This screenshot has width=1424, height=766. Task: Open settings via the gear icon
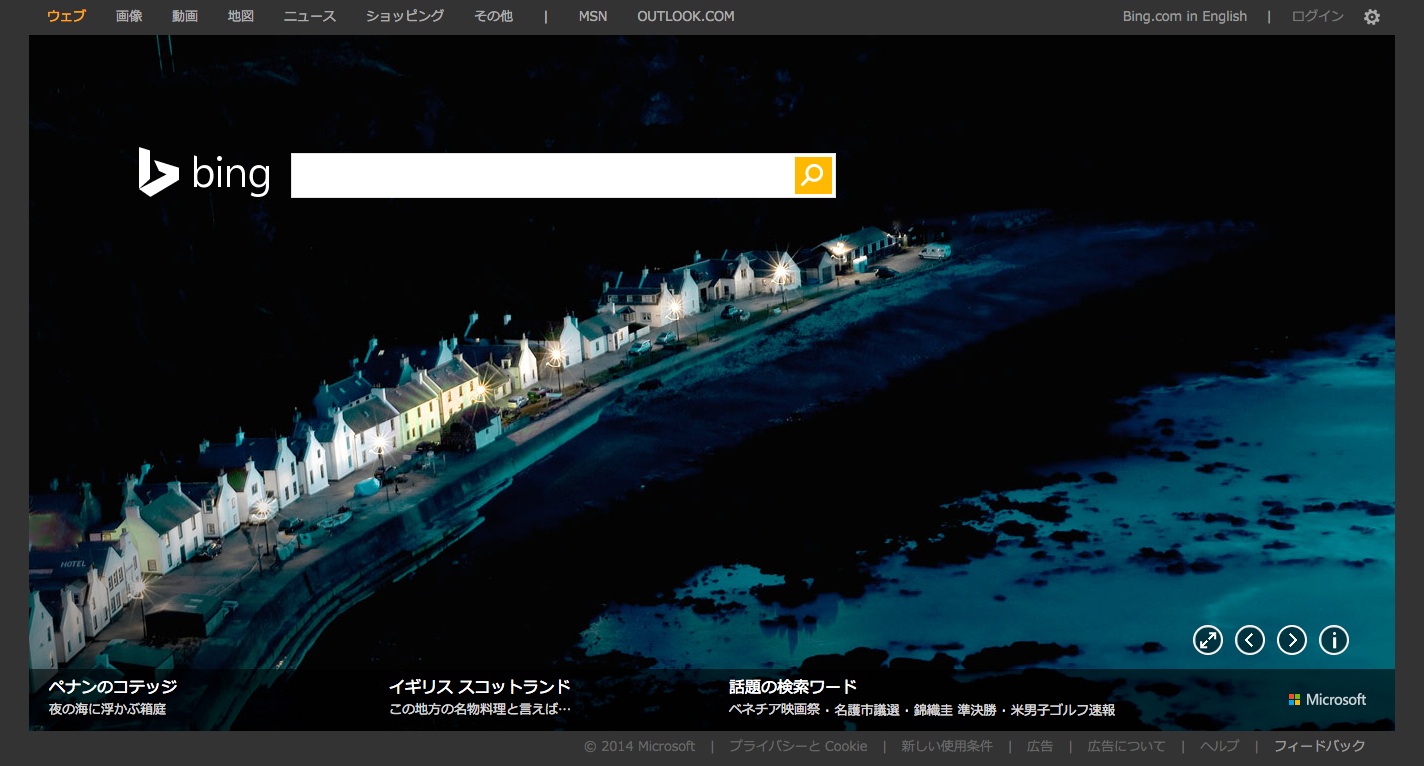pyautogui.click(x=1372, y=17)
